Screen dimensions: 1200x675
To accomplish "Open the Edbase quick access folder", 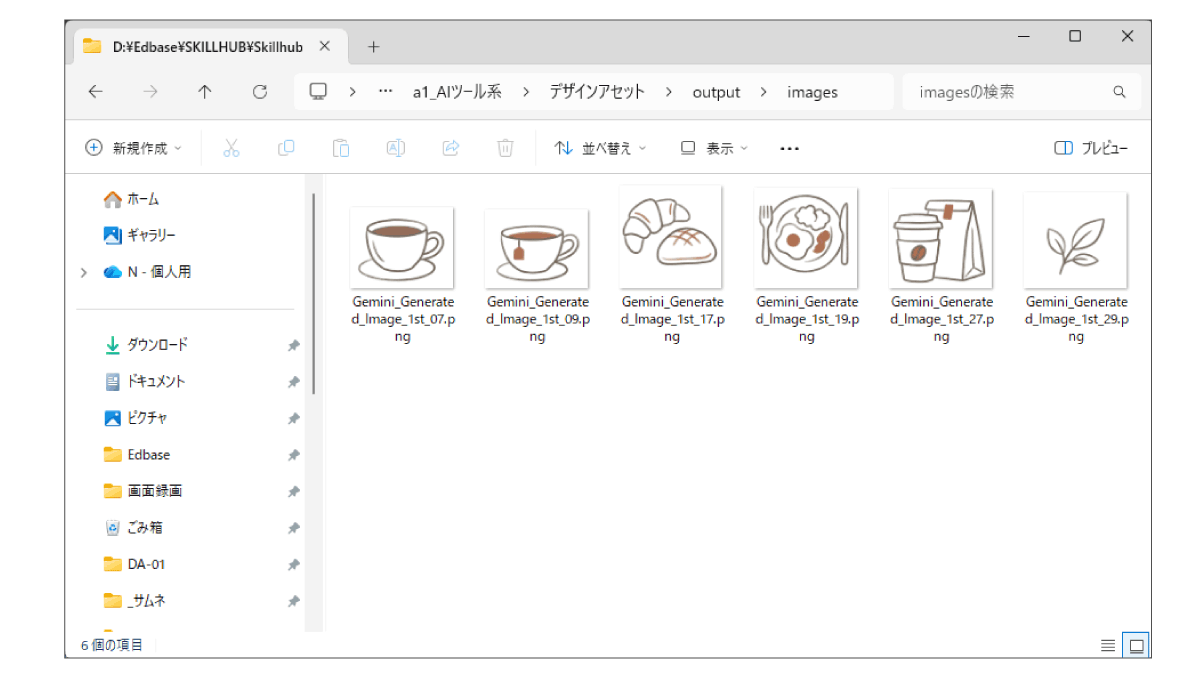I will pyautogui.click(x=137, y=455).
